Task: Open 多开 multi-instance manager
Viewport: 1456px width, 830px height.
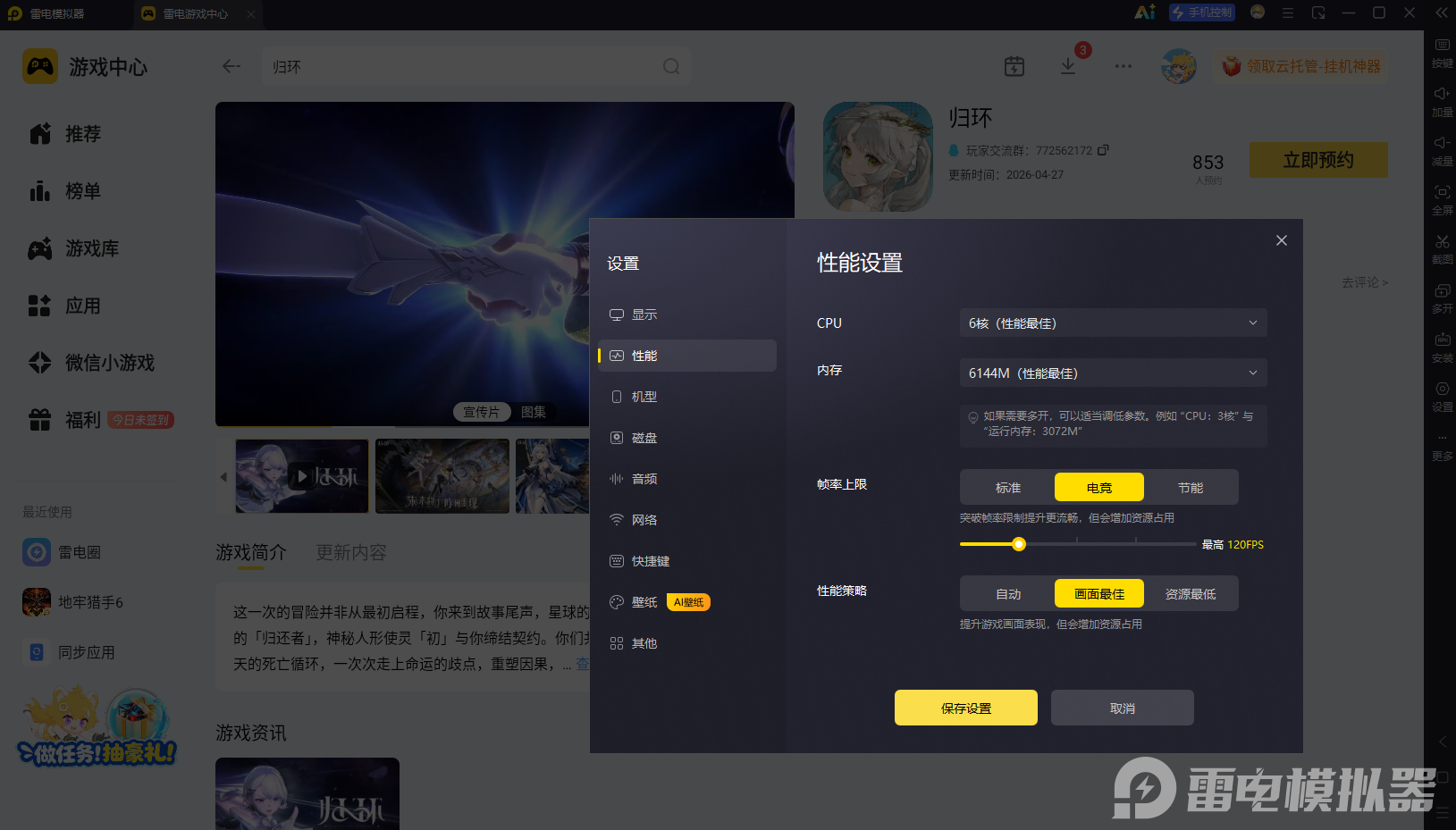Action: click(1442, 299)
